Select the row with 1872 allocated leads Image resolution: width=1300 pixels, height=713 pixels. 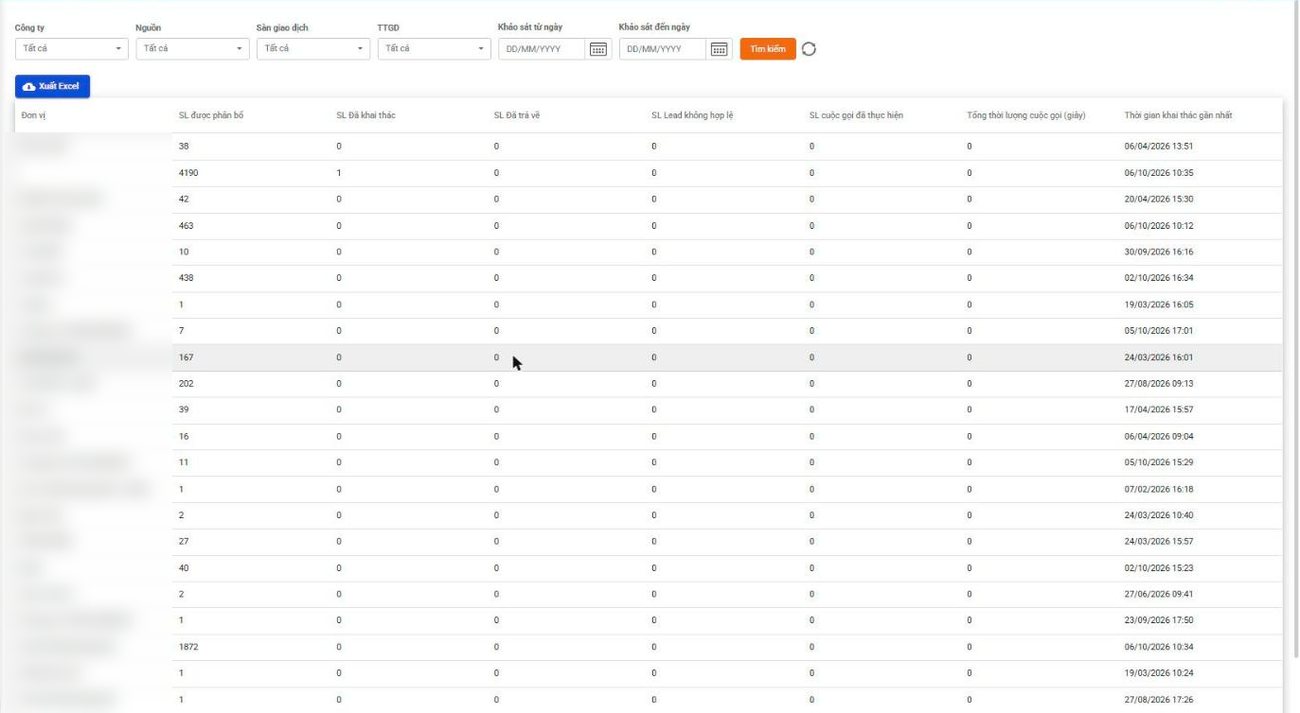point(648,647)
